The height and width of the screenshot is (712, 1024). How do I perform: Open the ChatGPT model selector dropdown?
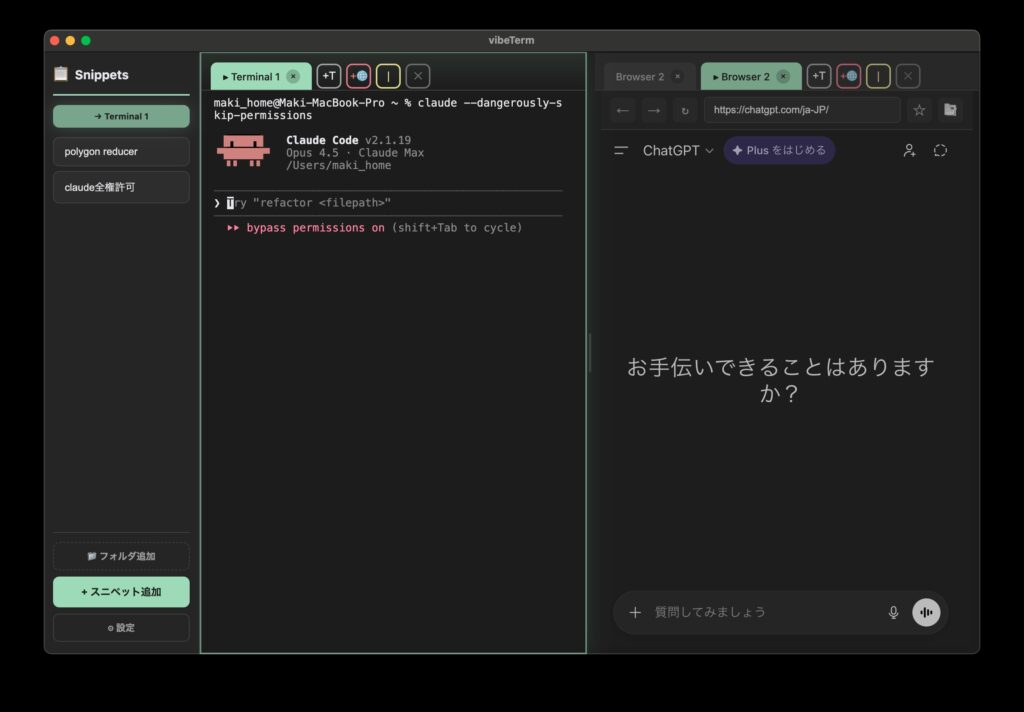(678, 150)
